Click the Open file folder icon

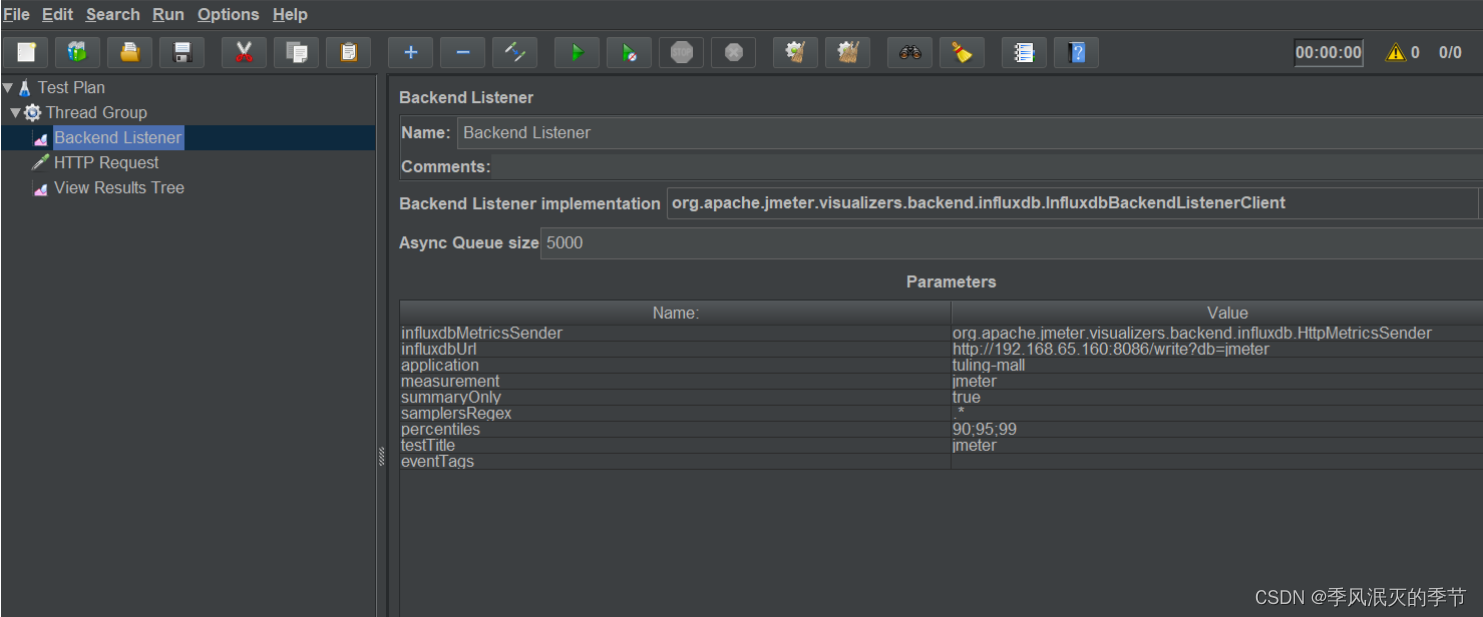point(129,52)
